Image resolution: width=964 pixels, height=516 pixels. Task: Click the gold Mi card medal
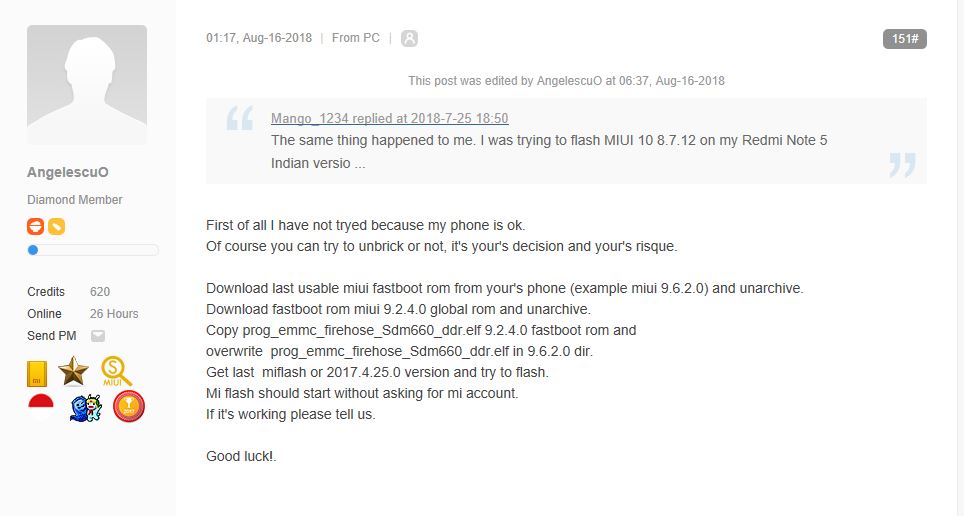(x=37, y=374)
